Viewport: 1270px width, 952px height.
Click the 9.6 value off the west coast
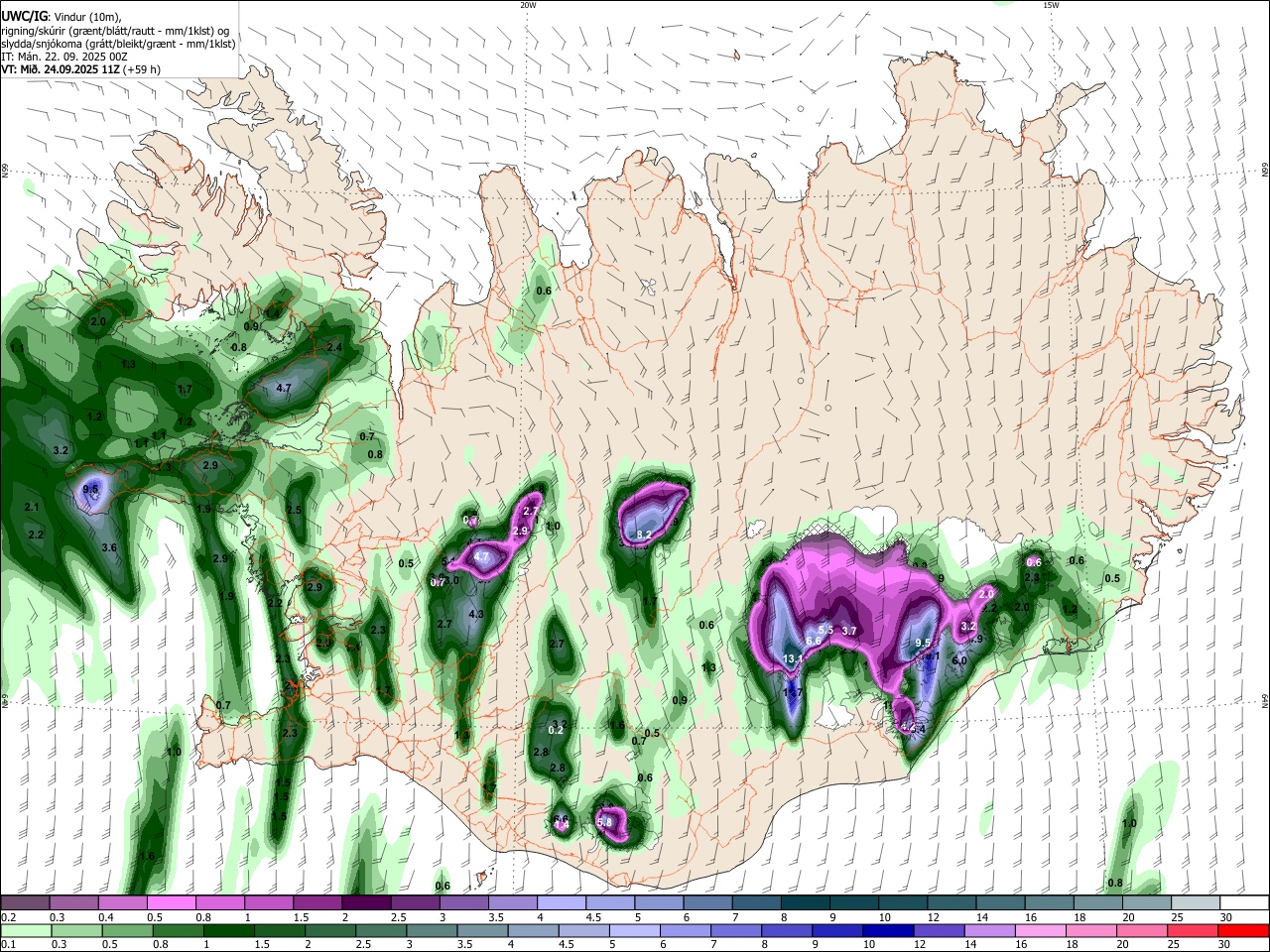[90, 489]
